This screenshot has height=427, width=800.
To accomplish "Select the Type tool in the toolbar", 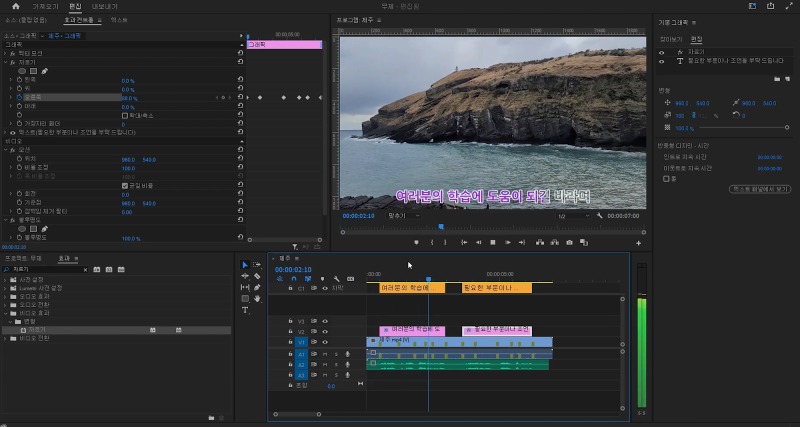I will tap(245, 310).
